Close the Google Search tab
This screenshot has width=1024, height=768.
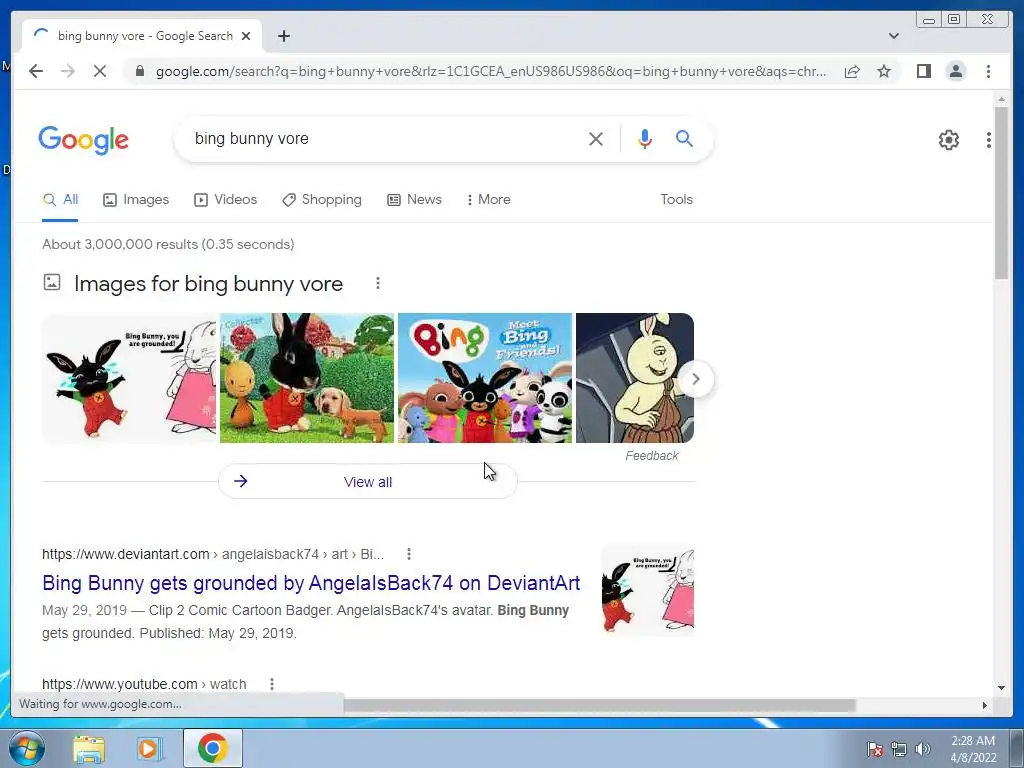pos(246,36)
